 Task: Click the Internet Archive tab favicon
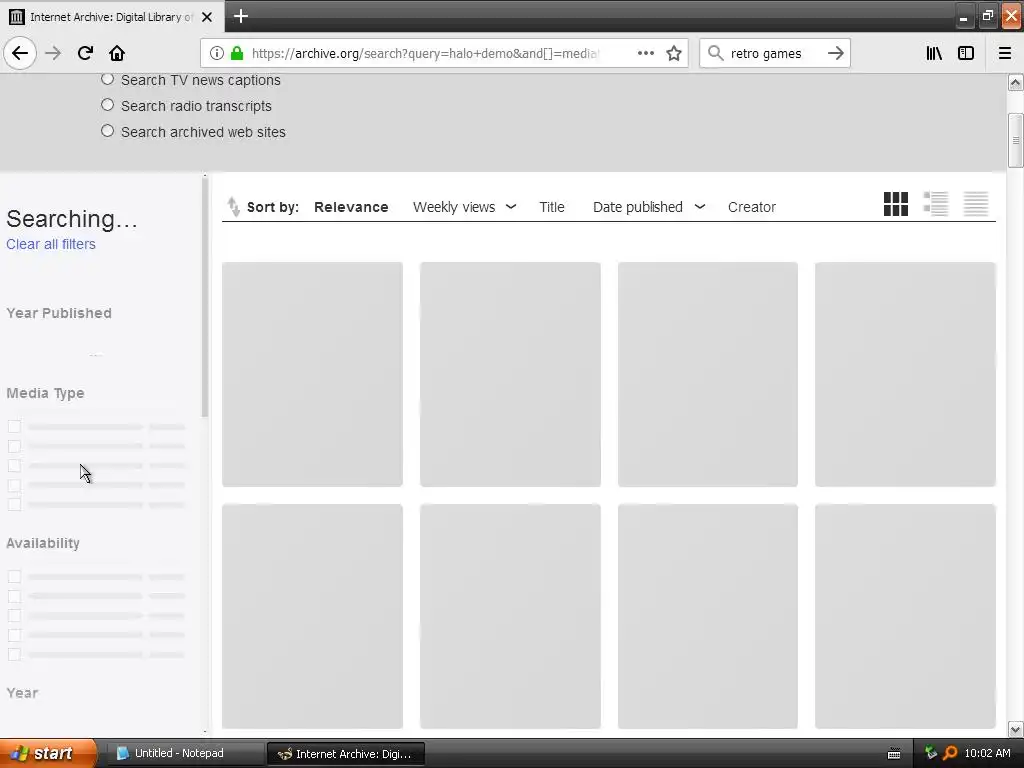click(x=17, y=17)
